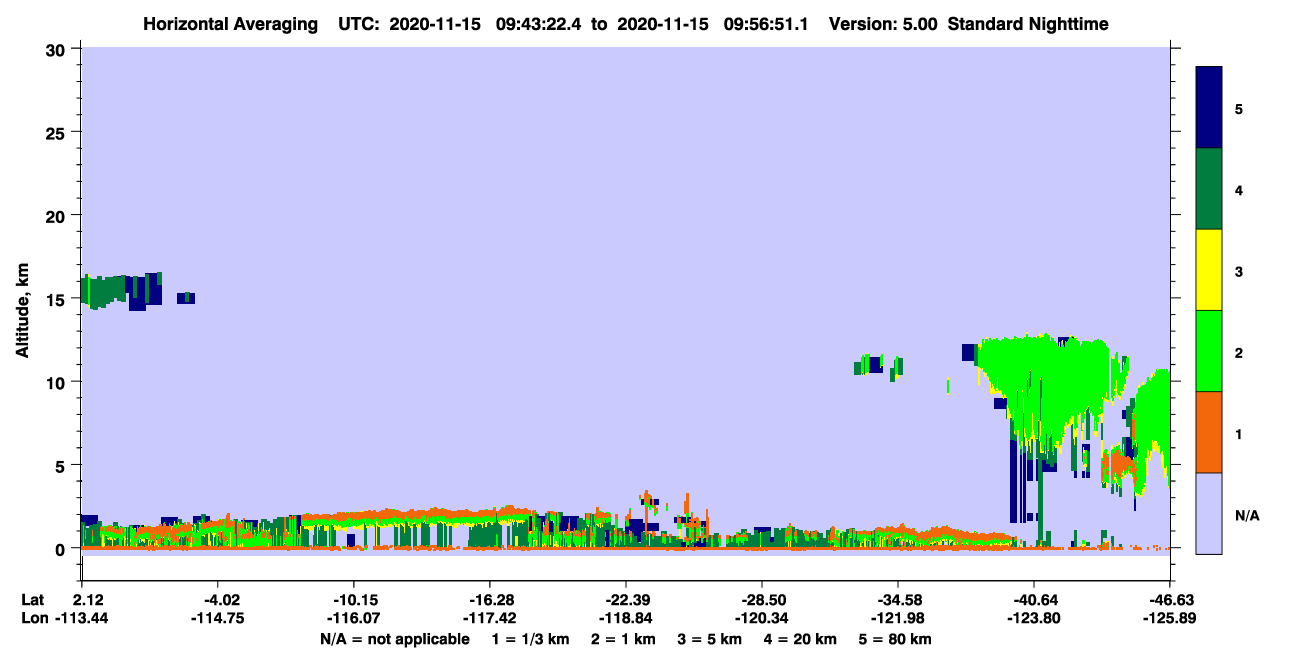
Task: Click the y-axis tick label 20
Action: pyautogui.click(x=58, y=216)
